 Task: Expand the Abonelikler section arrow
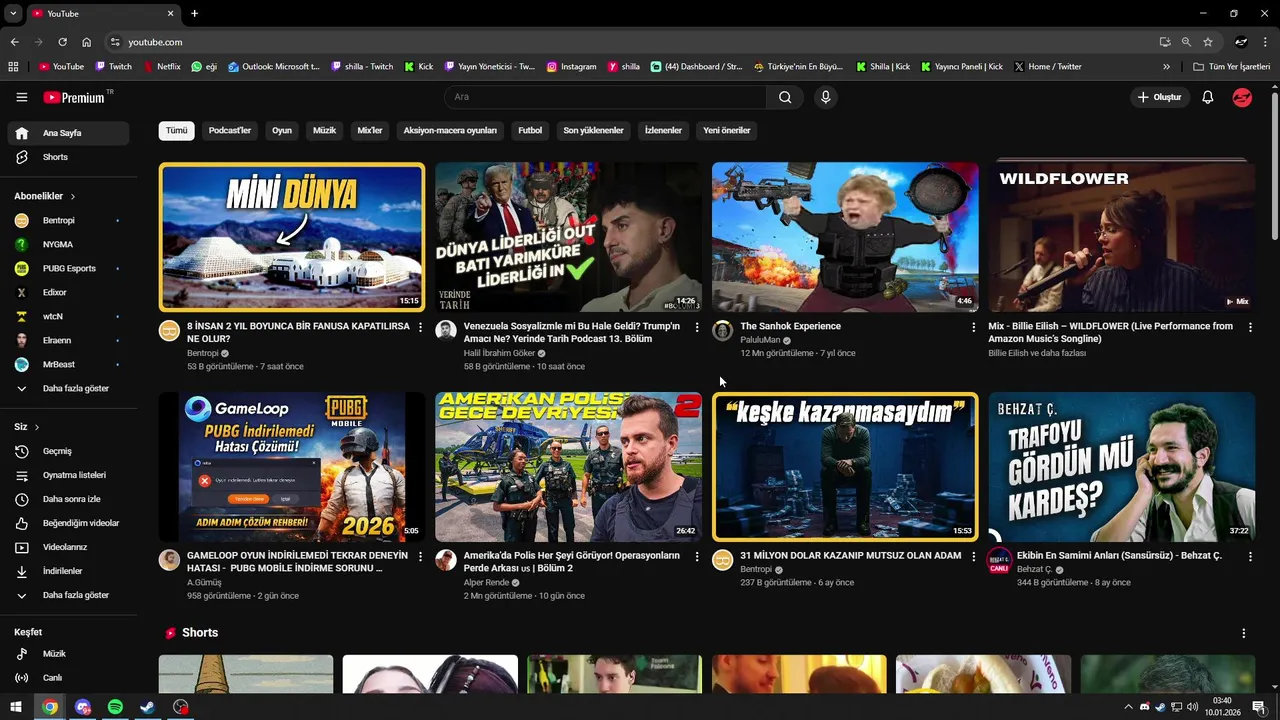tap(72, 197)
